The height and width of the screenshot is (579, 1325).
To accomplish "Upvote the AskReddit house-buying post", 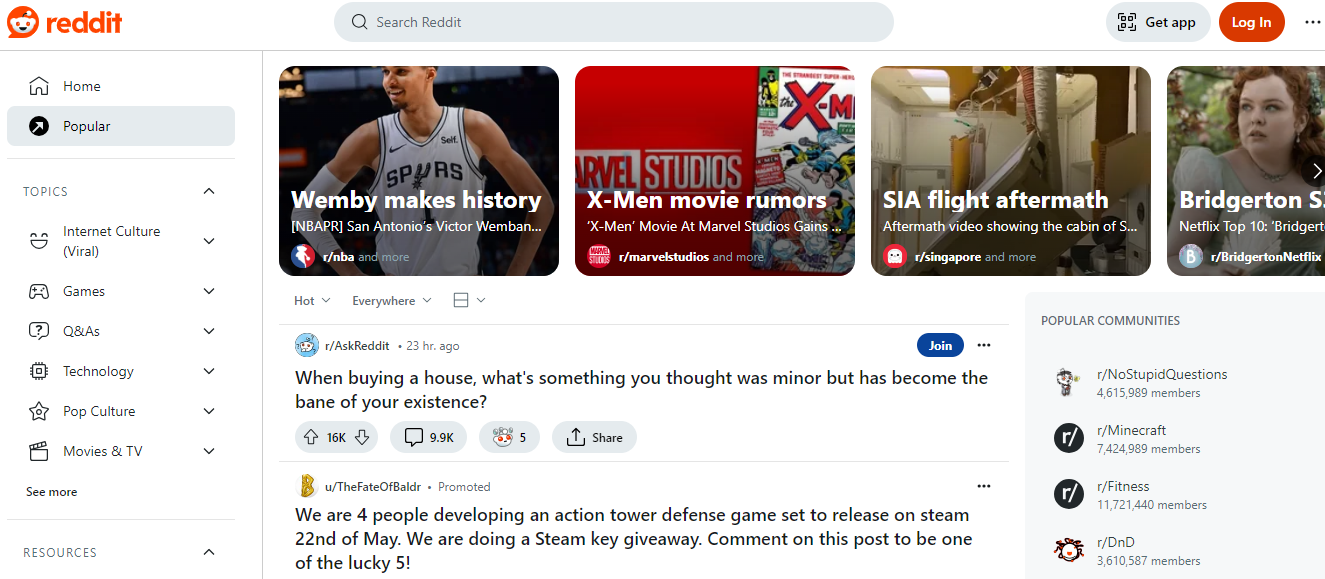I will (314, 437).
